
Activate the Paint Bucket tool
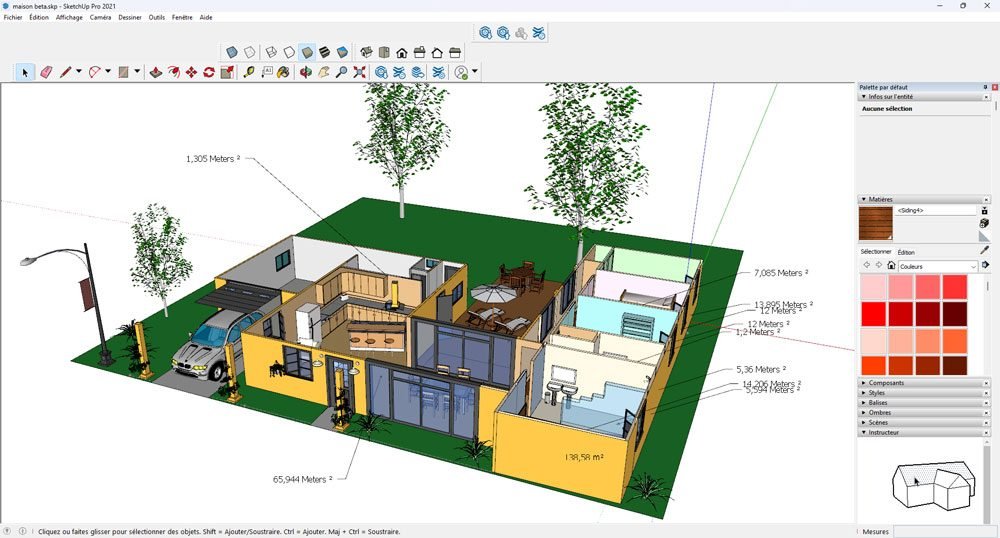point(284,73)
